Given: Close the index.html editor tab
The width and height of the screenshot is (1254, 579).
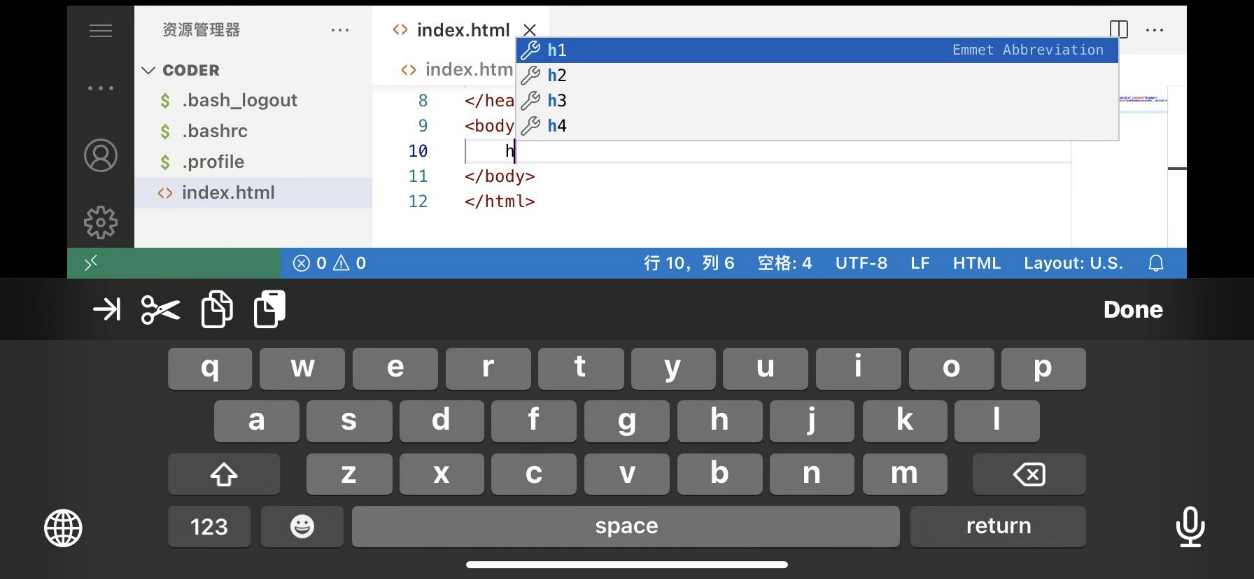Looking at the screenshot, I should point(530,31).
